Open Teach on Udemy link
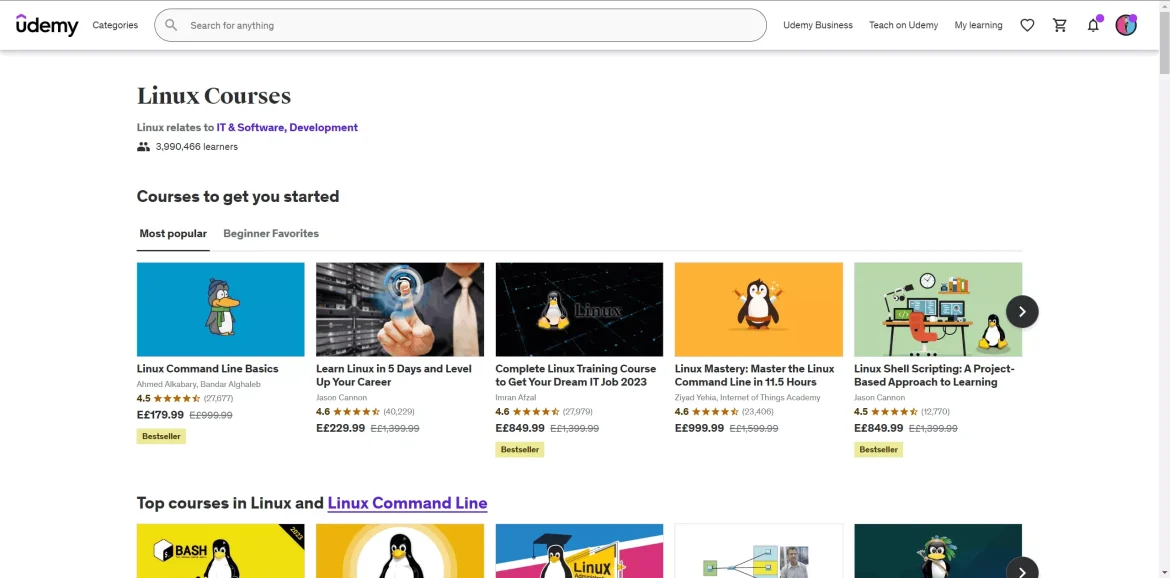The height and width of the screenshot is (578, 1170). [904, 25]
